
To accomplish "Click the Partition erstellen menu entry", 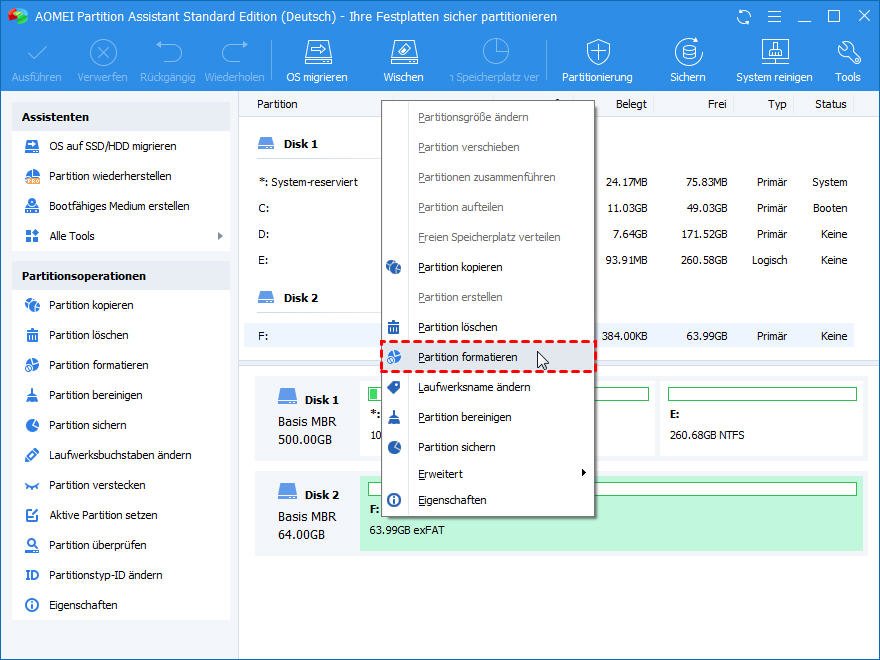I will pos(488,297).
